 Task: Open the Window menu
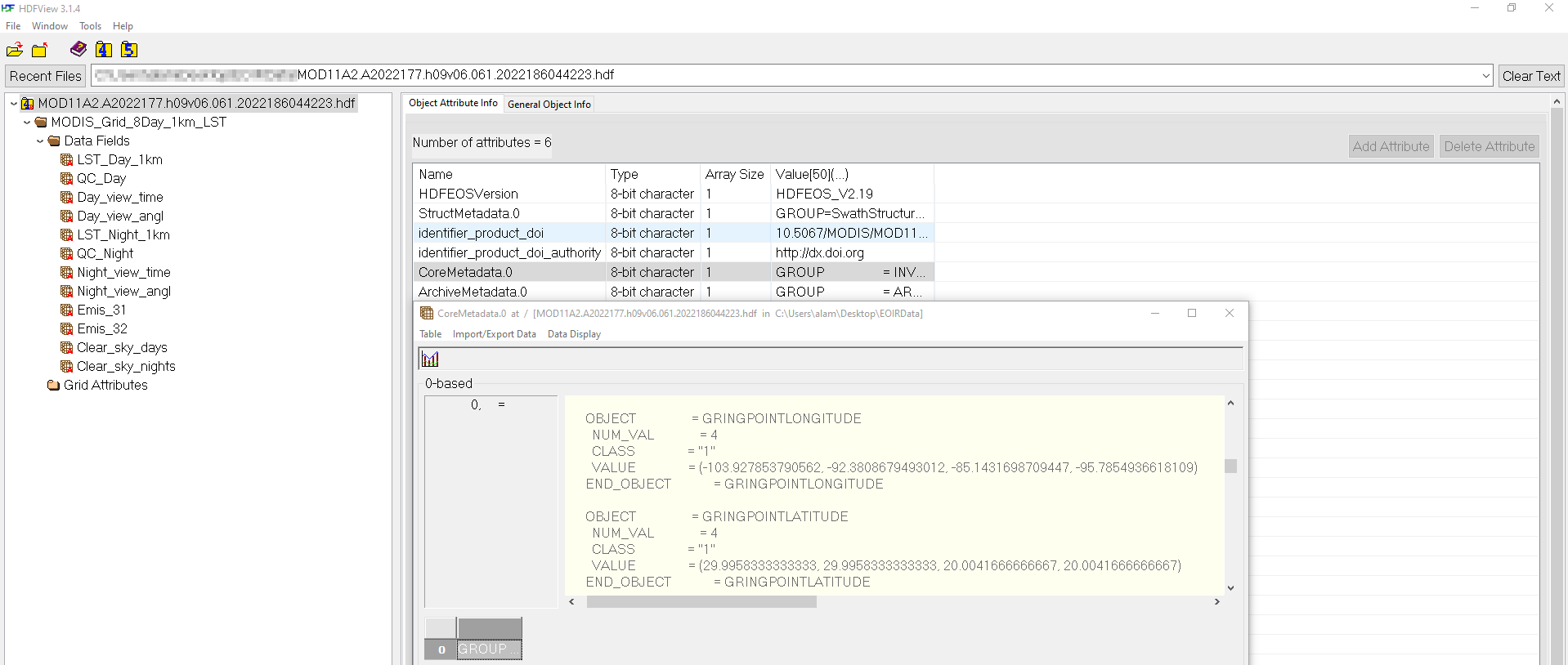[x=50, y=26]
